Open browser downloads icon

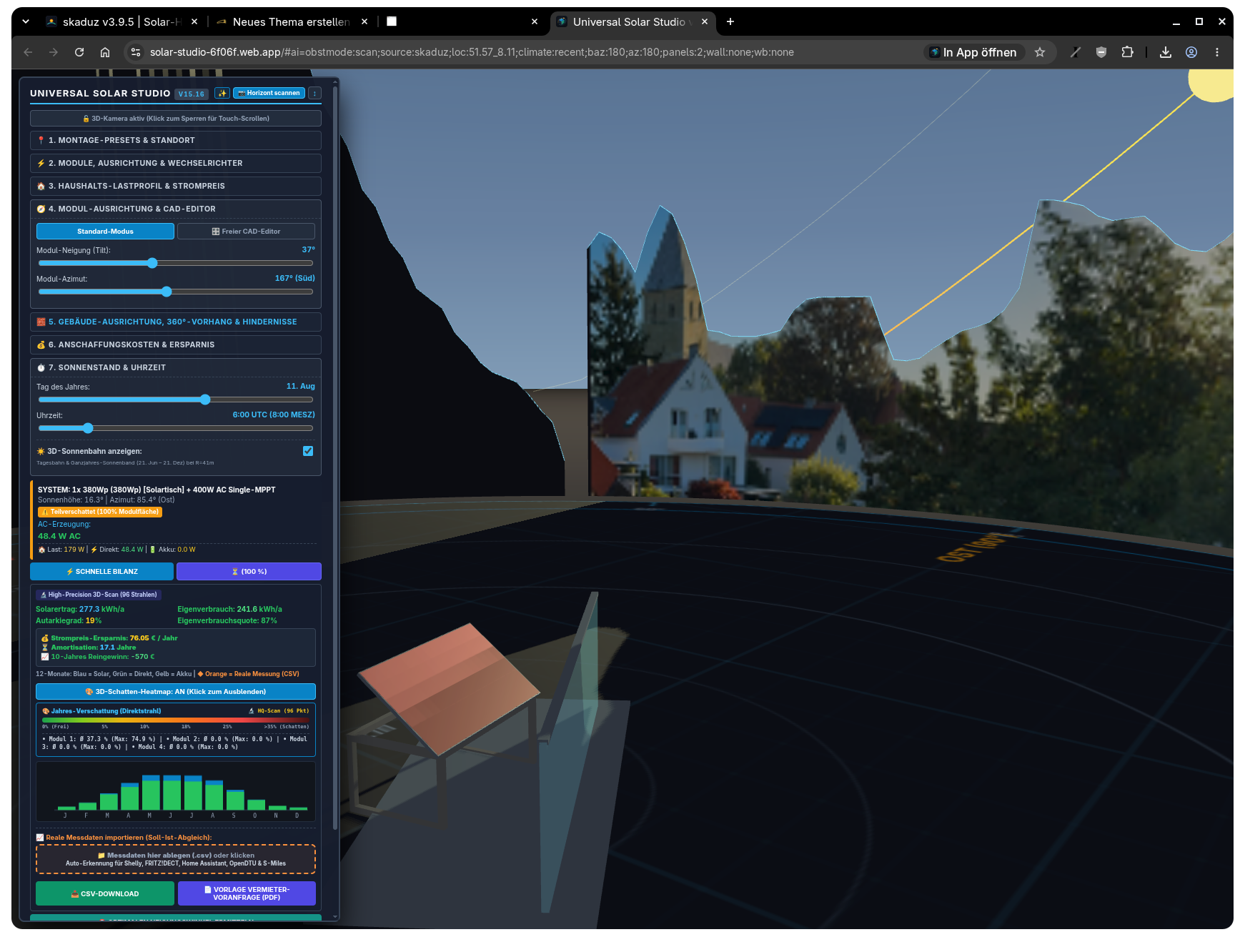point(1166,52)
